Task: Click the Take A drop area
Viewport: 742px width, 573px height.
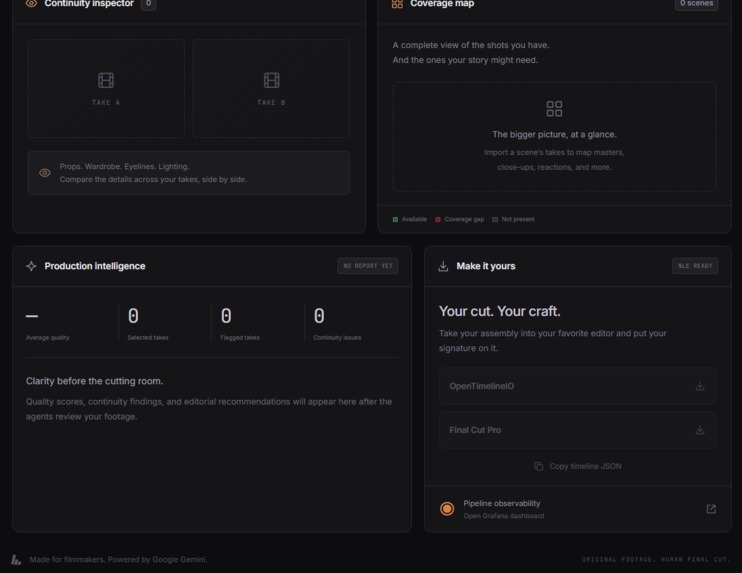Action: coord(106,88)
